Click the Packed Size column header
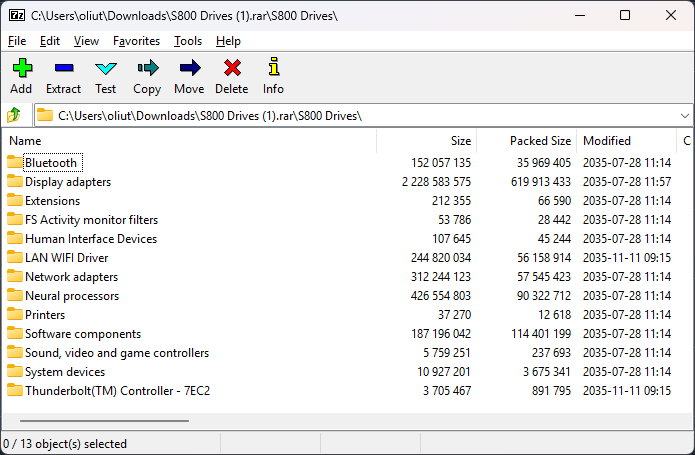Image resolution: width=695 pixels, height=455 pixels. click(540, 141)
